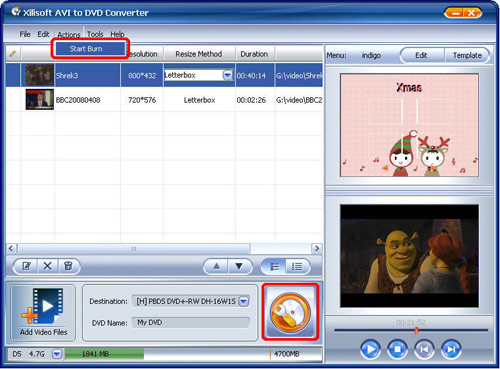
Task: Open the Edit menu
Action: (x=43, y=34)
